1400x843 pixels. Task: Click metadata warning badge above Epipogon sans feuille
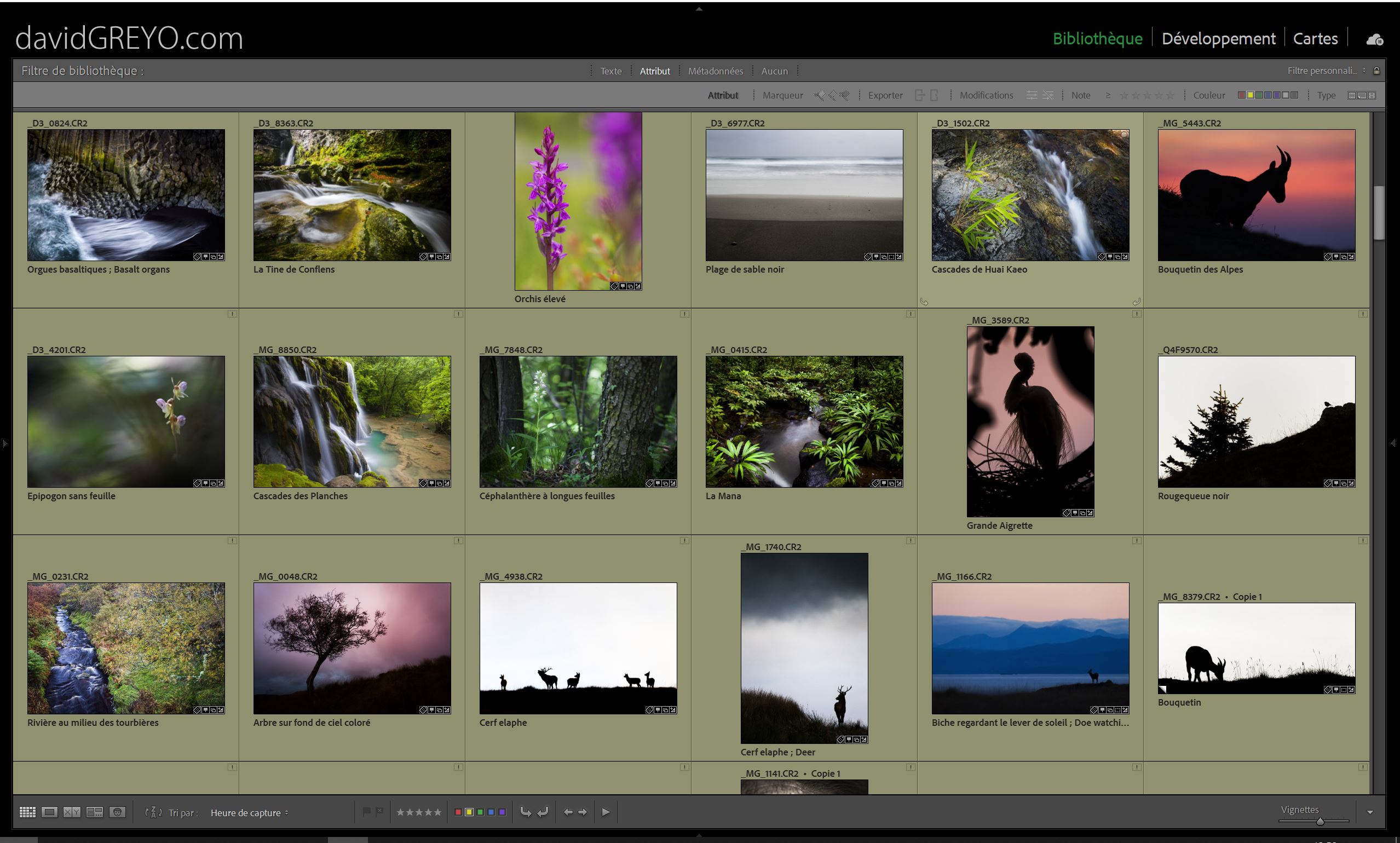coord(232,314)
